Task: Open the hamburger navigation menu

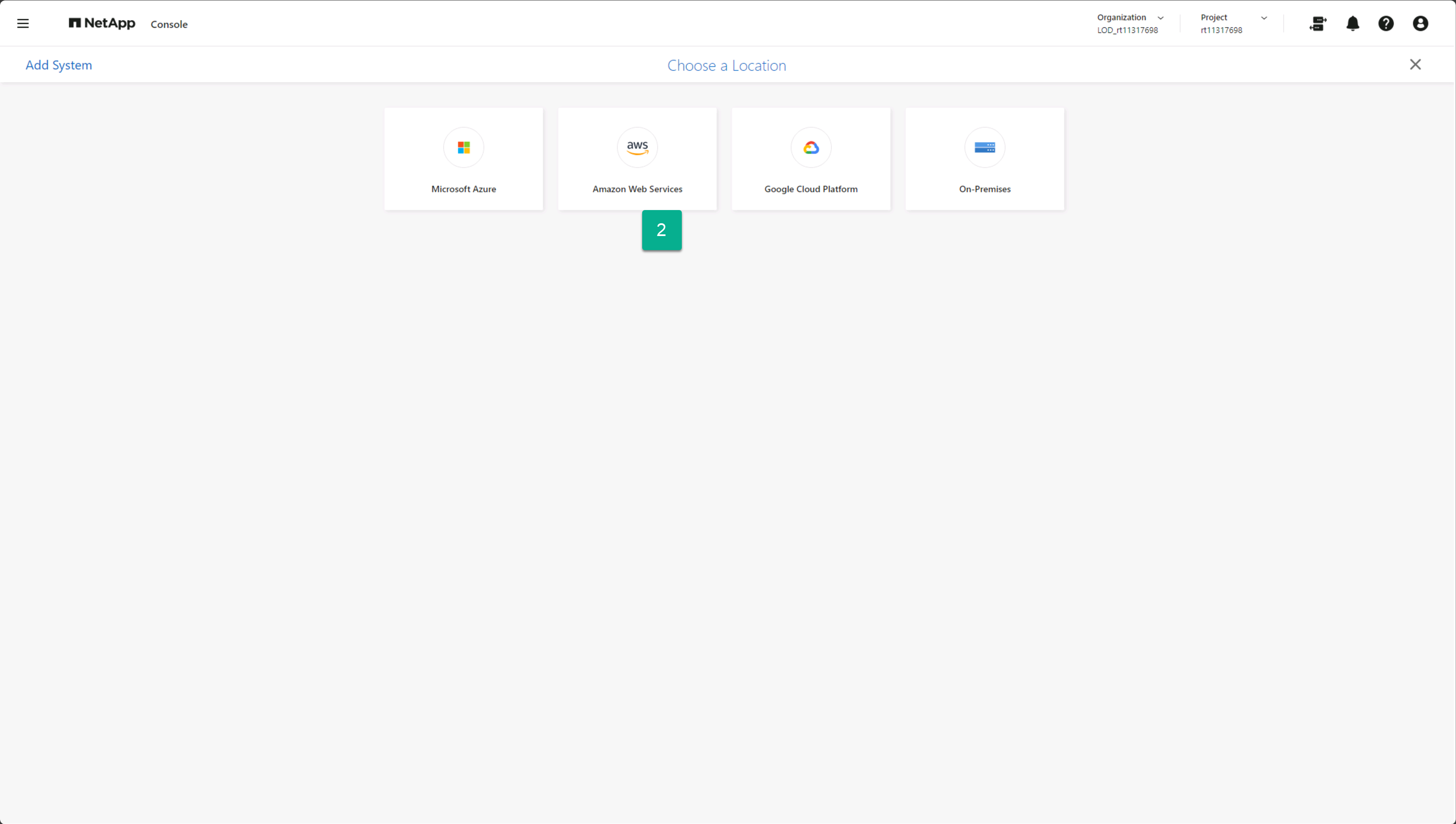Action: 23,23
